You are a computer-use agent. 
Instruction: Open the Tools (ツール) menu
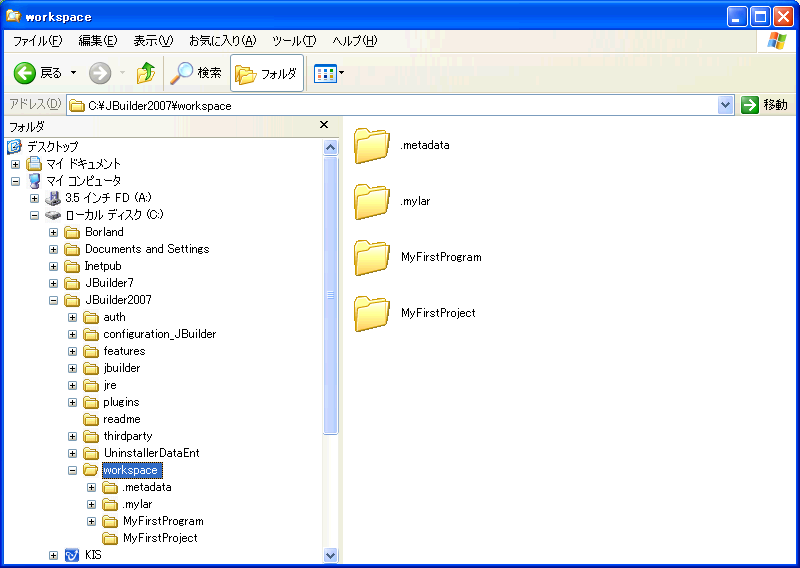click(293, 41)
